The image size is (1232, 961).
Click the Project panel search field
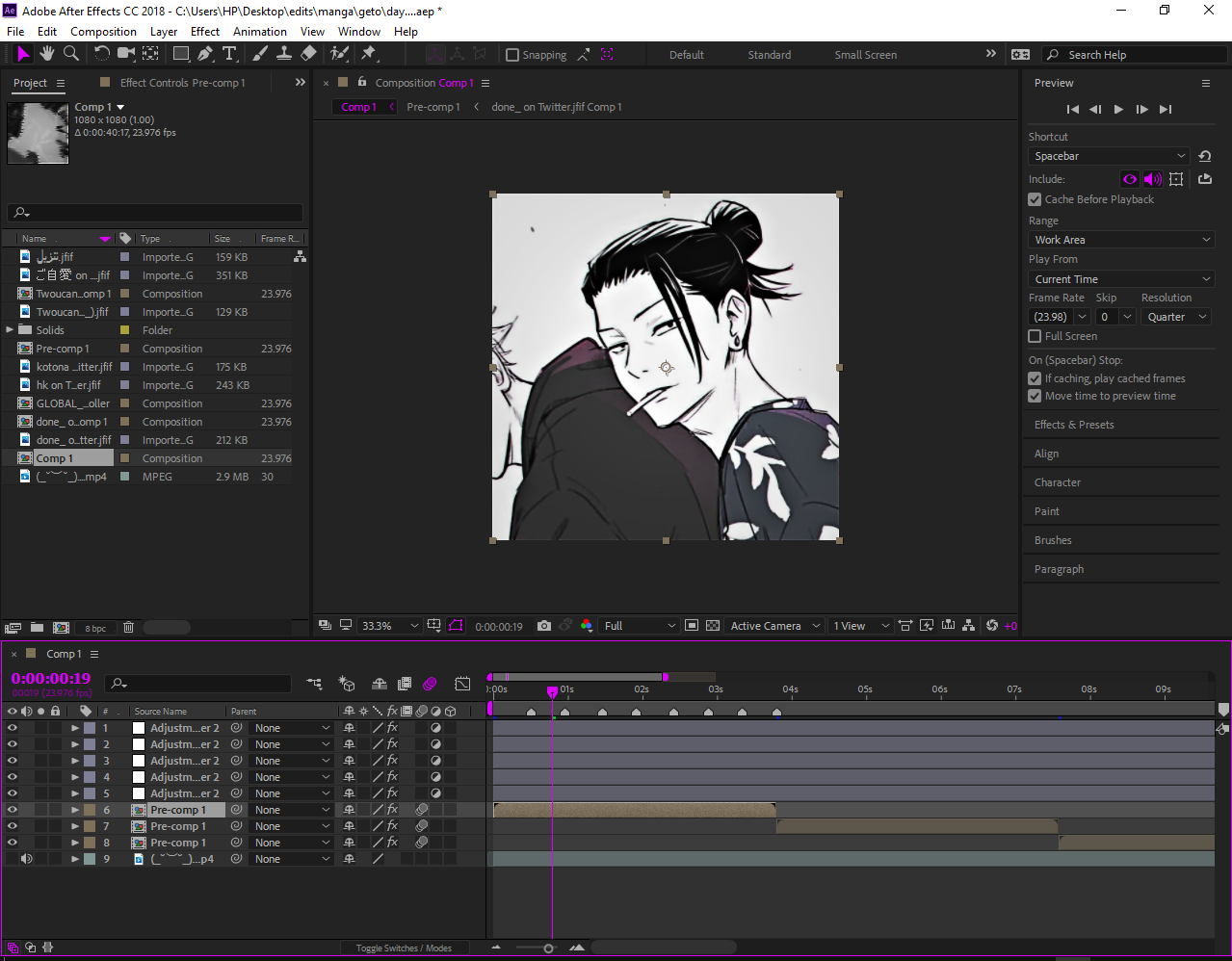(x=155, y=212)
